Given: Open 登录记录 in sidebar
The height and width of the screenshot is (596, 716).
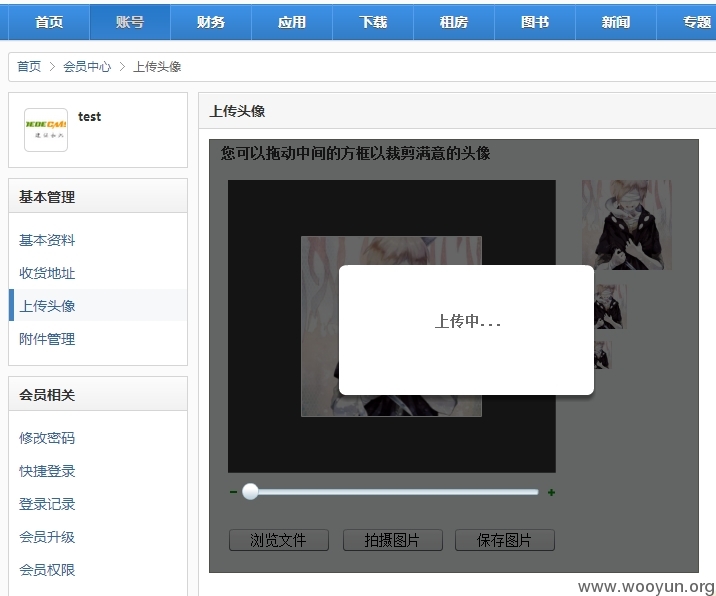Looking at the screenshot, I should point(47,504).
